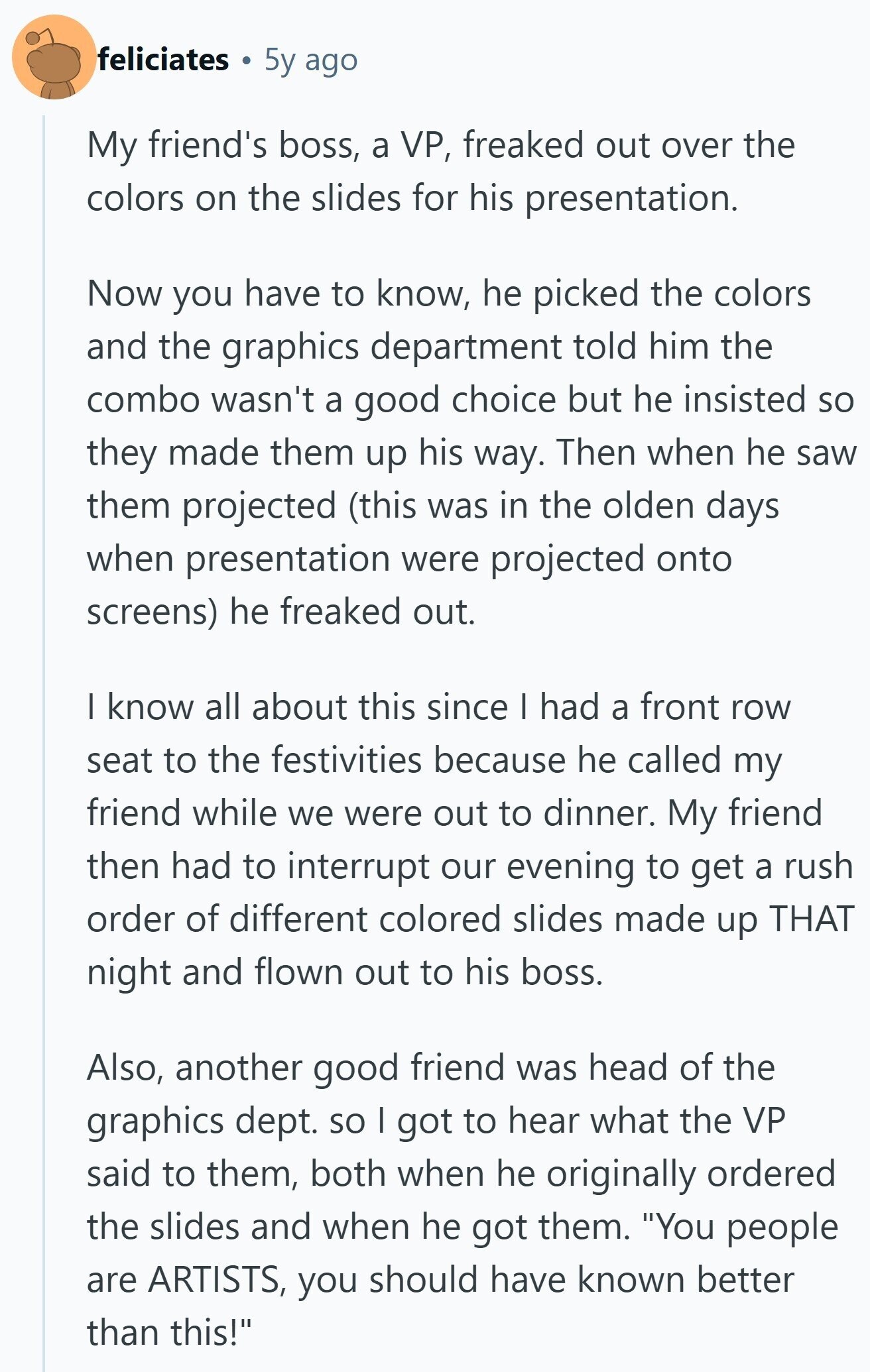Click the "5y ago" comment timestamp
Screen dimensions: 870x1372
click(310, 60)
